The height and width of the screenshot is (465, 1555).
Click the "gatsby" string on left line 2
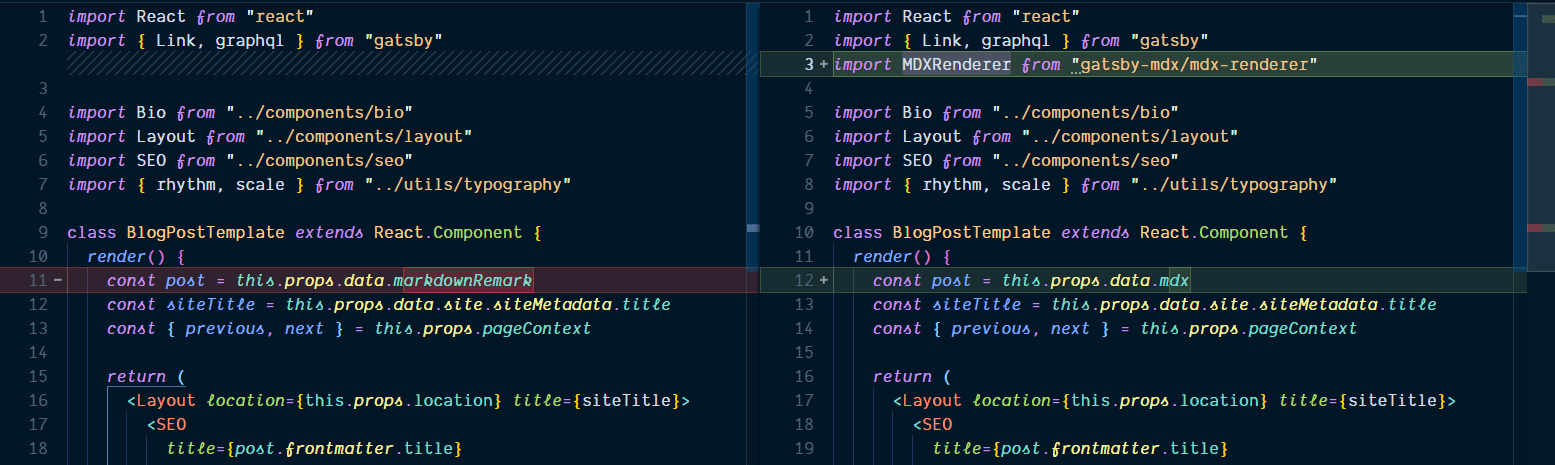coord(404,41)
